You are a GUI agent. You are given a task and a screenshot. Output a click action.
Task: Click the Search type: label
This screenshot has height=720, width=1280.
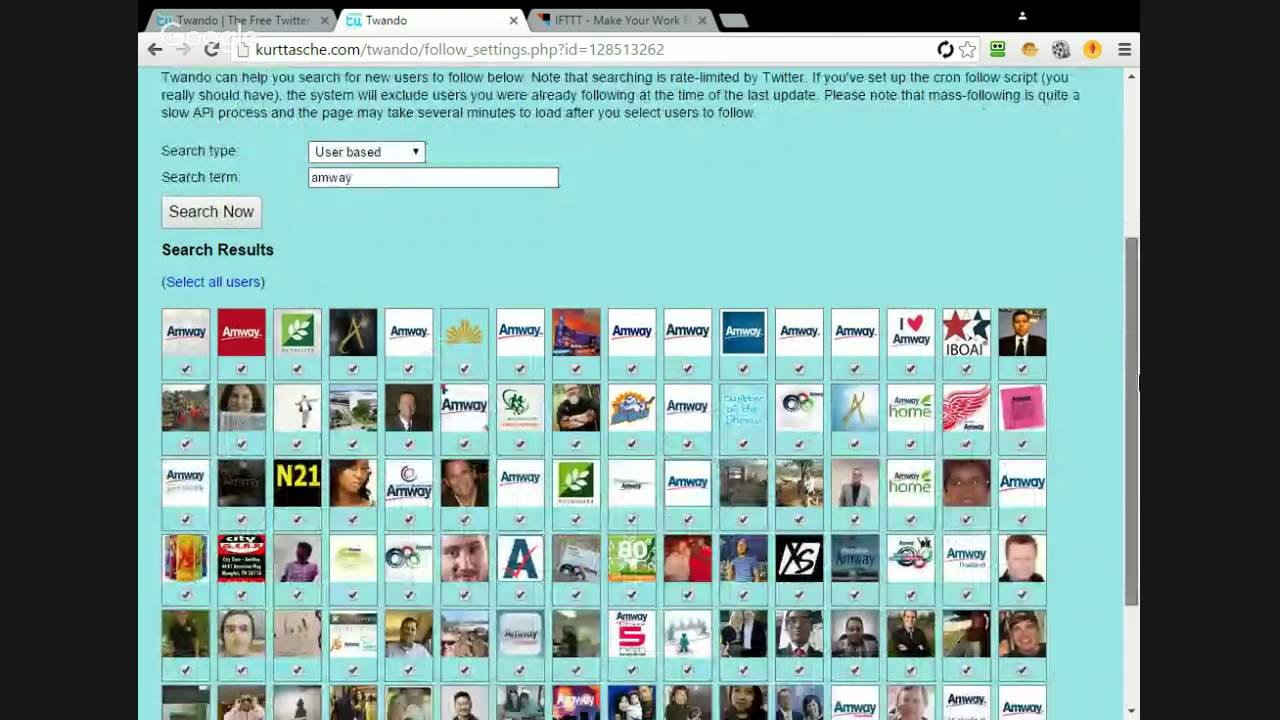click(x=200, y=151)
